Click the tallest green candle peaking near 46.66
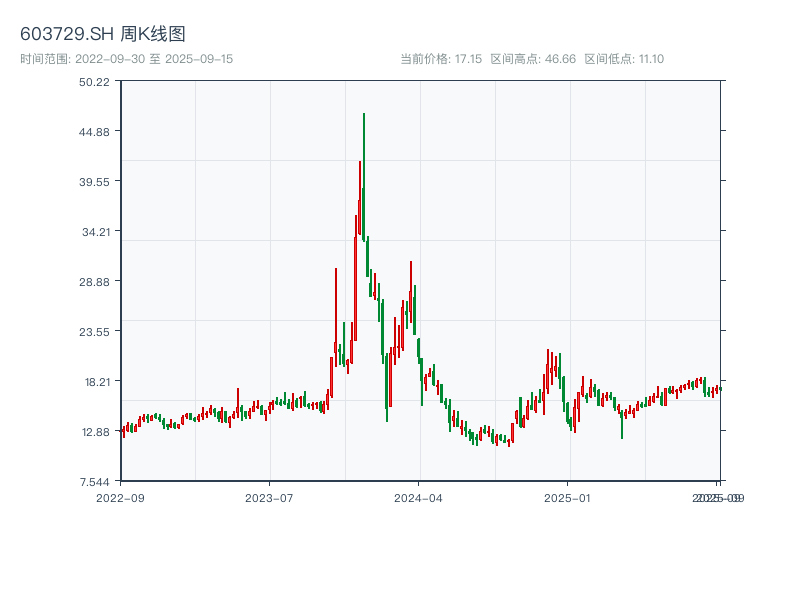Image resolution: width=800 pixels, height=600 pixels. (x=364, y=177)
